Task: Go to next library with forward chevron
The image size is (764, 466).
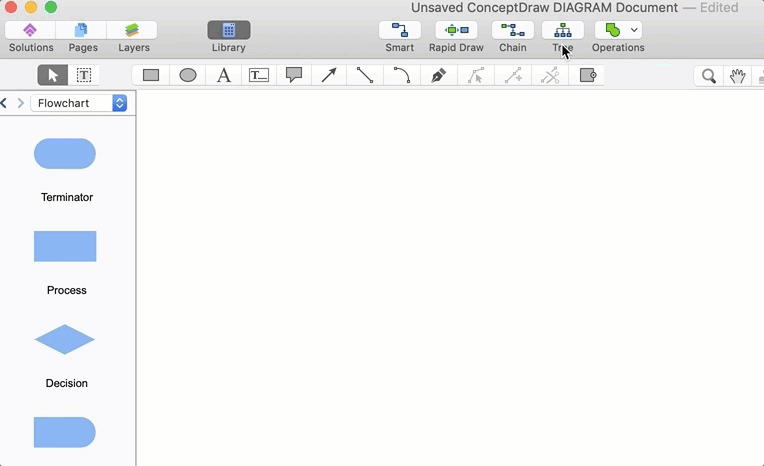Action: [x=20, y=103]
